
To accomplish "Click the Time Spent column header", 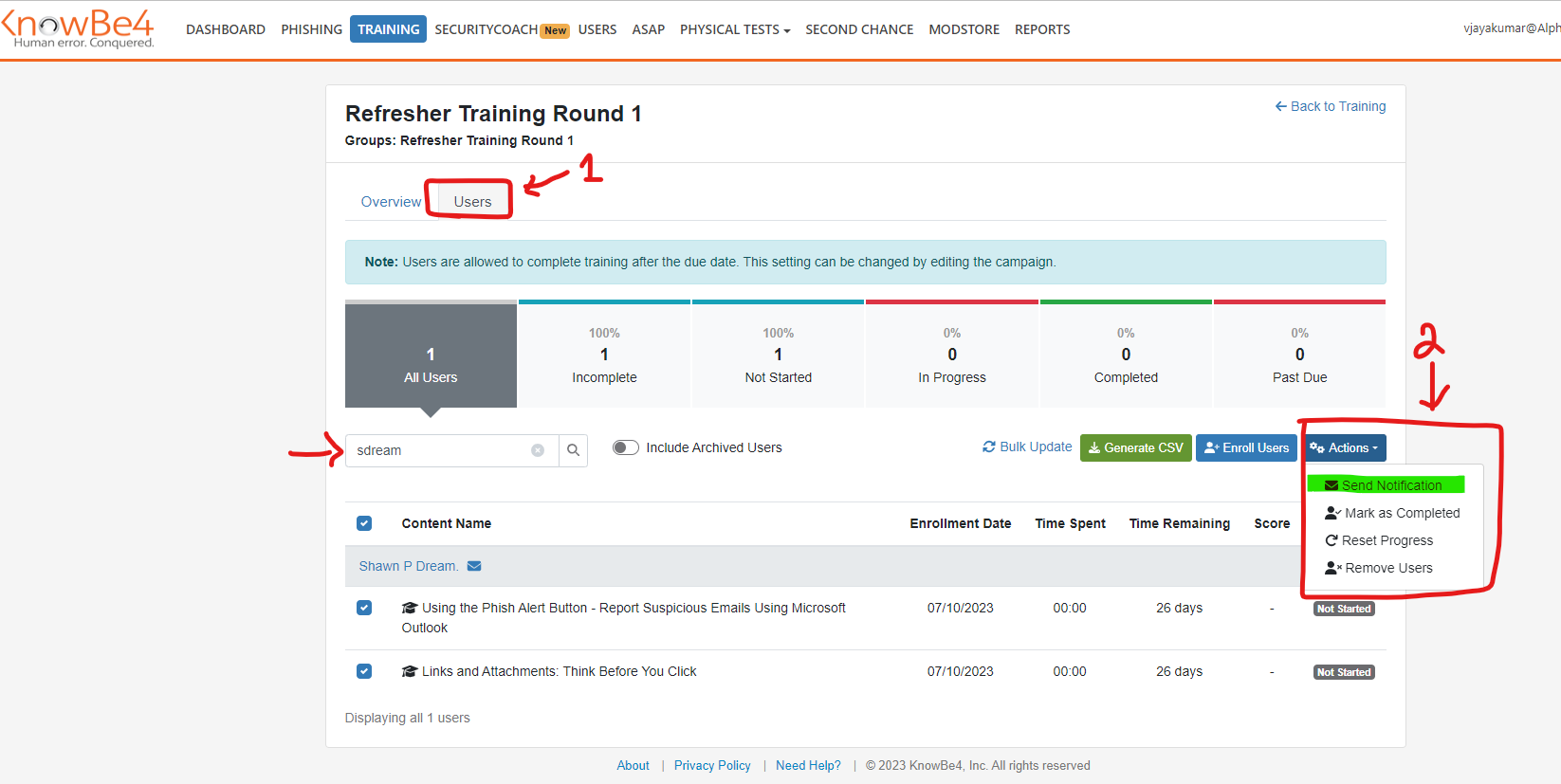I will click(x=1070, y=523).
